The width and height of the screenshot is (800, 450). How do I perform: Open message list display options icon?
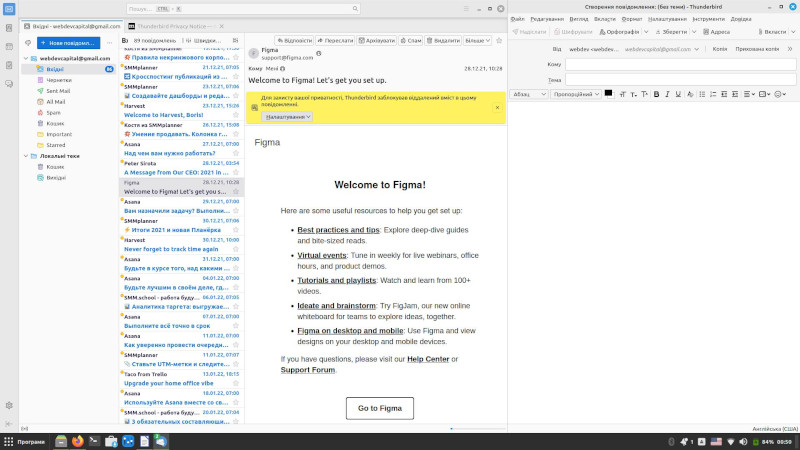click(235, 40)
